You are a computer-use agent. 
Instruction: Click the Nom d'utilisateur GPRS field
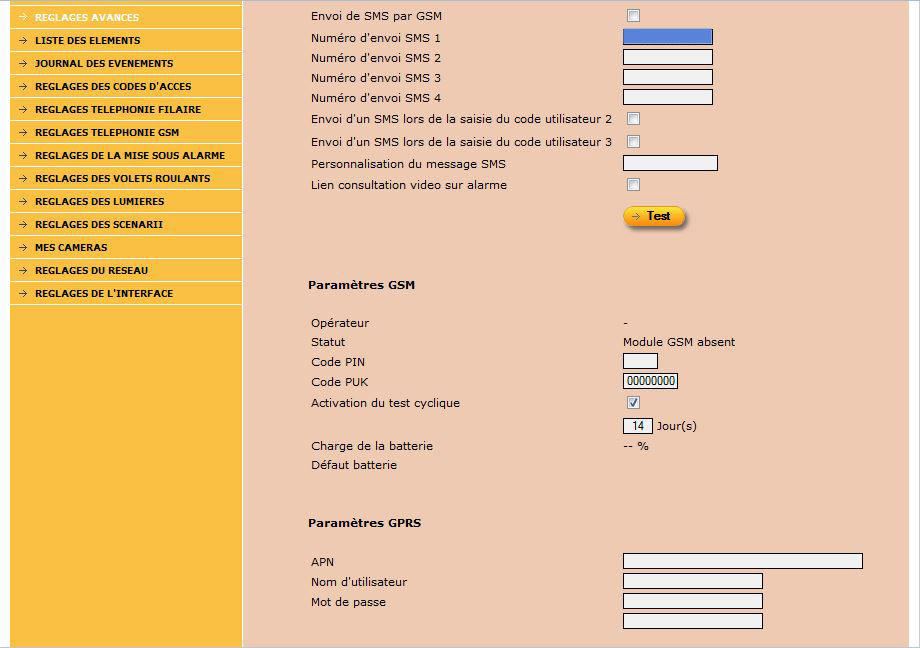pyautogui.click(x=692, y=581)
